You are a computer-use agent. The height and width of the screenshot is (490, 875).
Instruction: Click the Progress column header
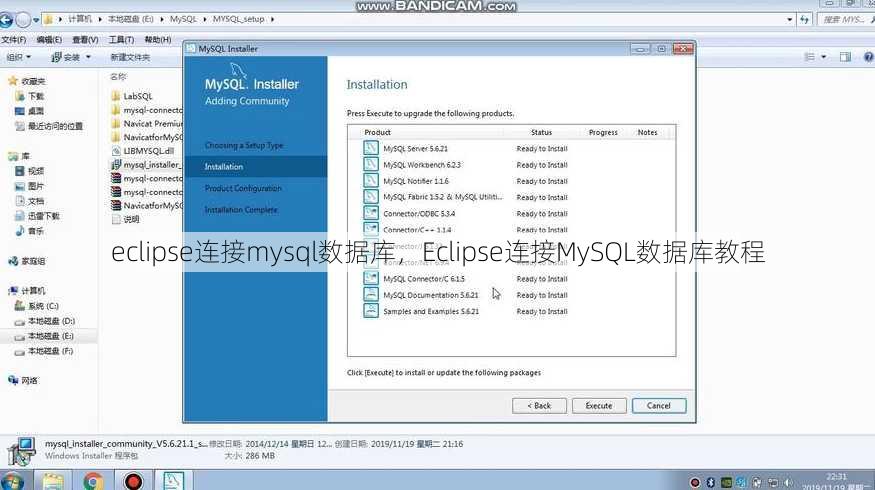(x=603, y=132)
